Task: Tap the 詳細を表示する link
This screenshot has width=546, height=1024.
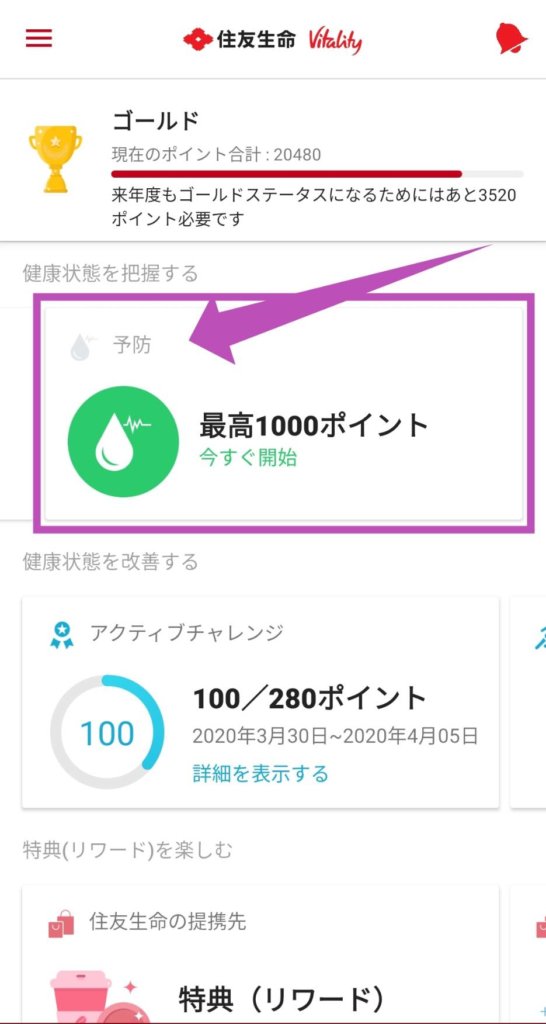Action: 260,774
